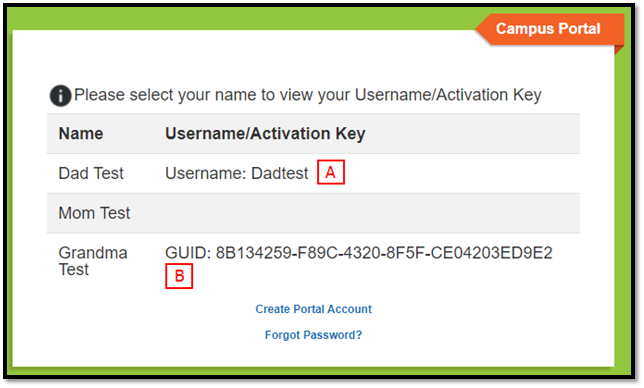Click the Please select your name message
Viewport: 644px width, 388px height.
[x=308, y=95]
